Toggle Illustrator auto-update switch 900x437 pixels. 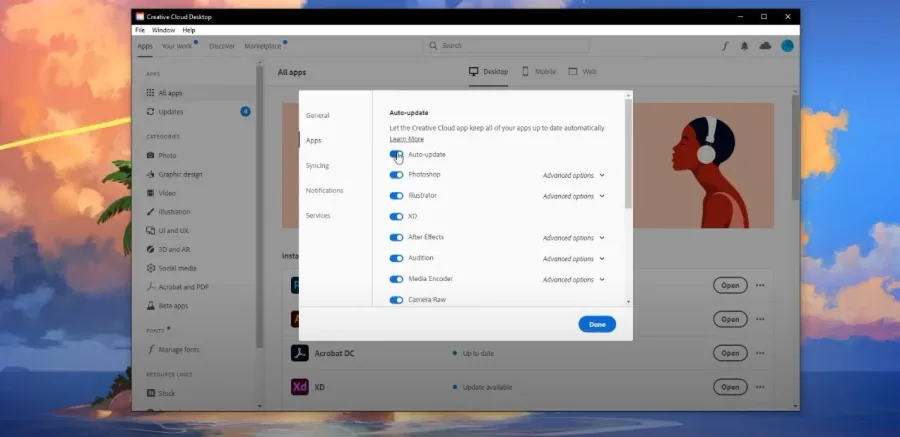(396, 196)
